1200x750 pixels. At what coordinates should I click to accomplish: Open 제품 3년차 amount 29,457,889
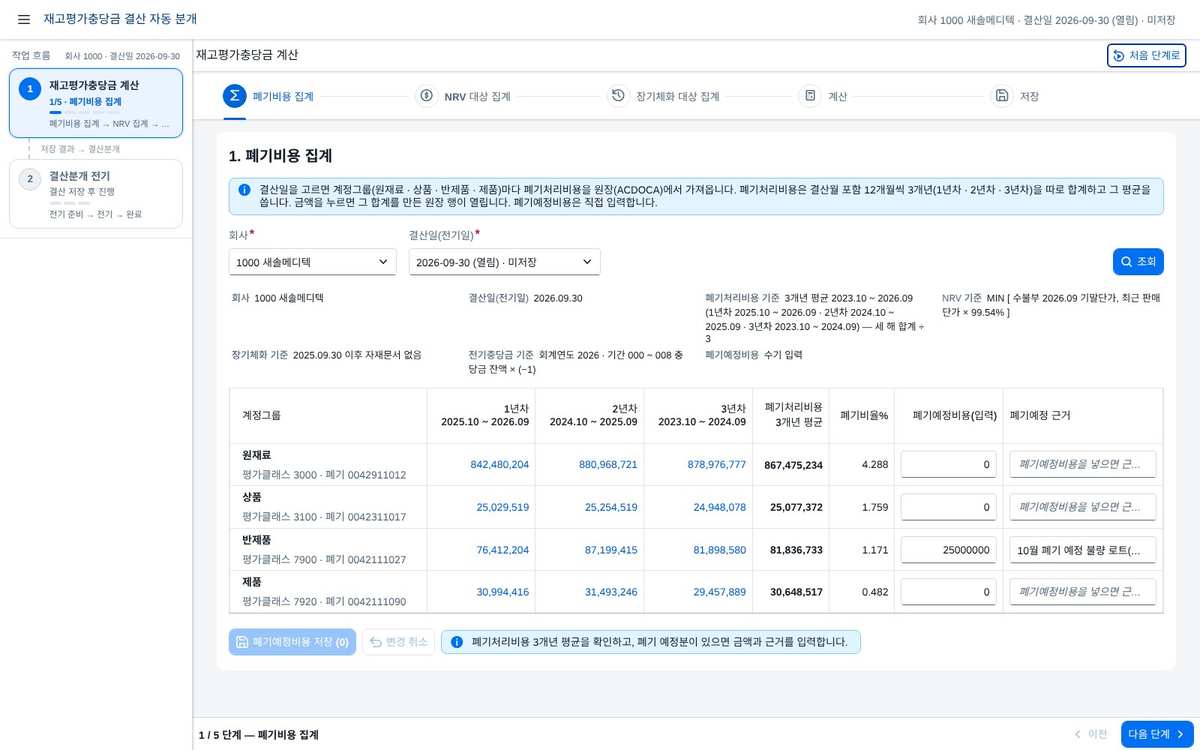tap(719, 592)
